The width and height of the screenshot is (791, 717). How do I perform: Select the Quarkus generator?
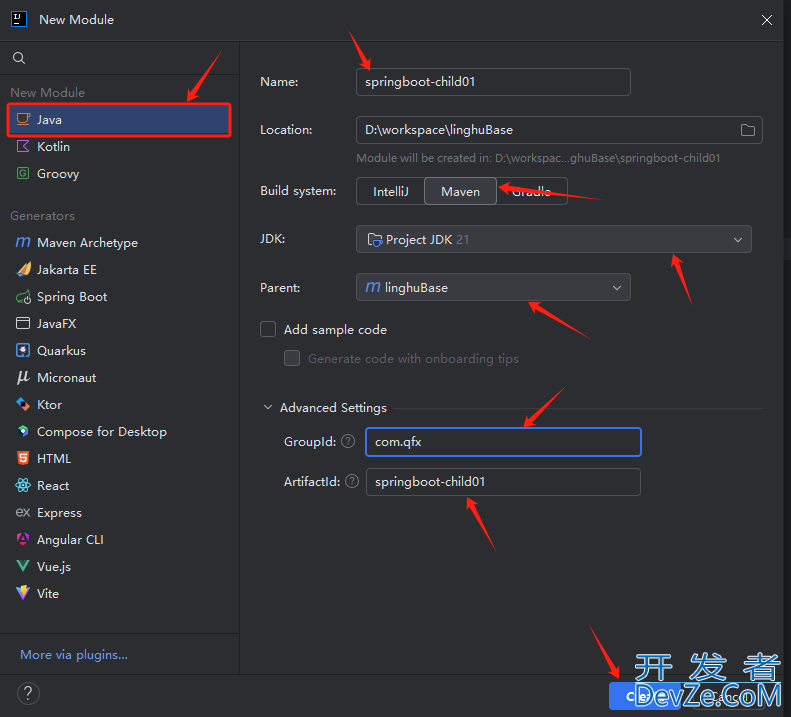[119, 351]
